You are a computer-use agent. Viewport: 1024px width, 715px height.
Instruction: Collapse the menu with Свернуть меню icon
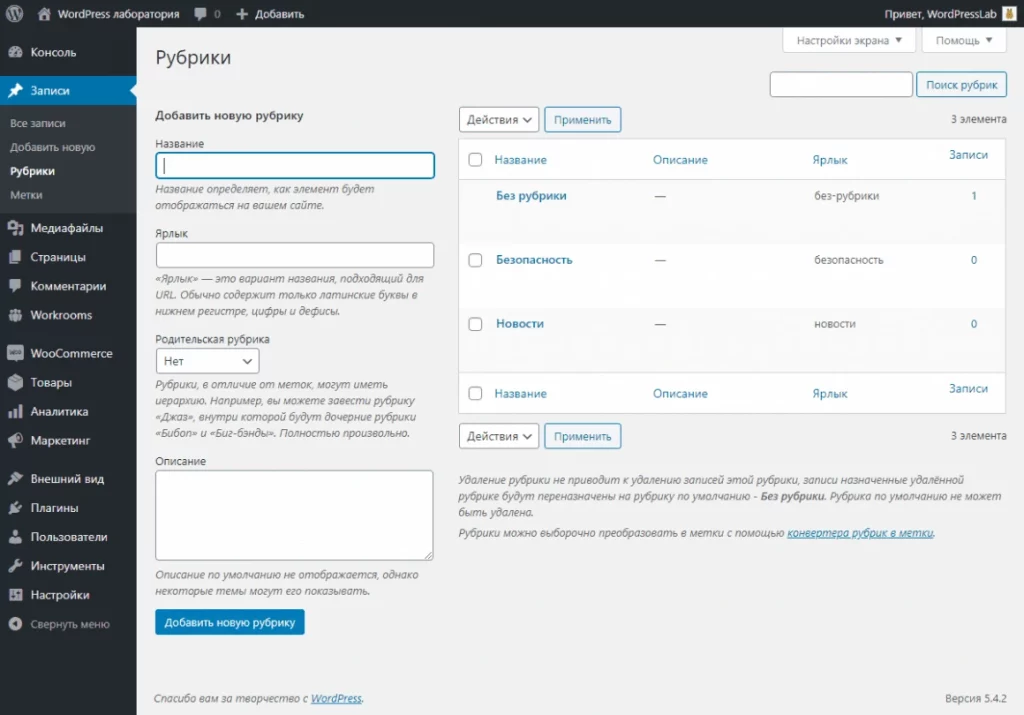tap(15, 624)
